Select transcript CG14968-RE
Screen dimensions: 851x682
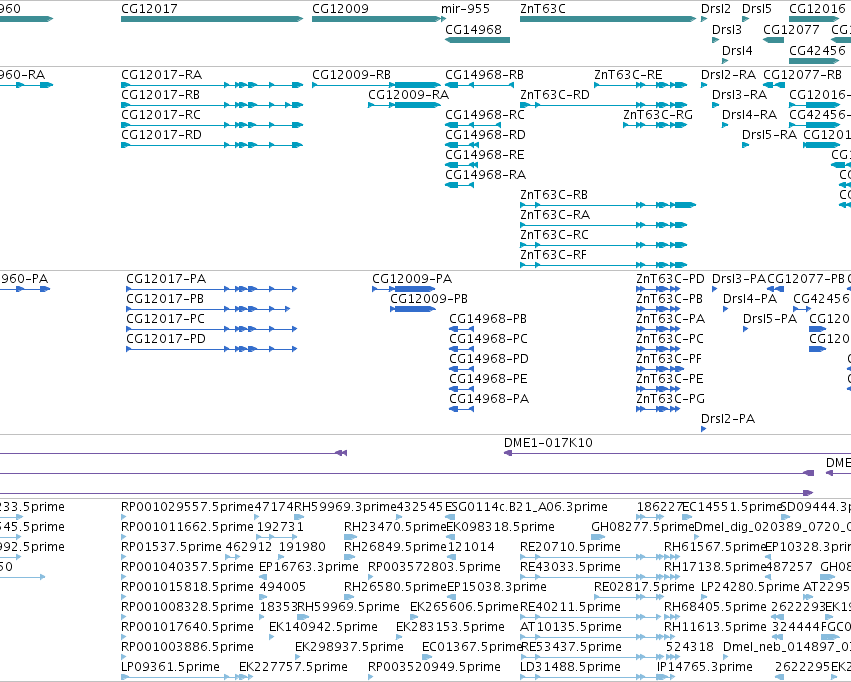[x=459, y=165]
